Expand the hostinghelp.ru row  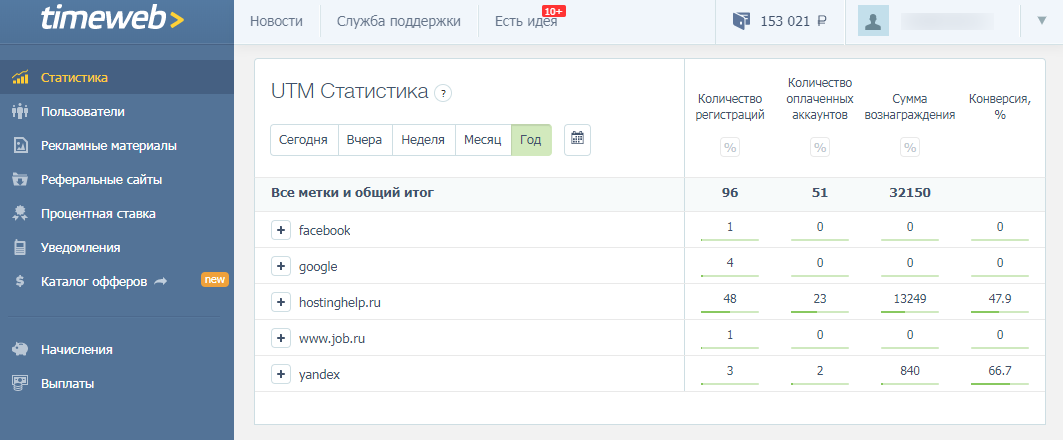point(280,302)
